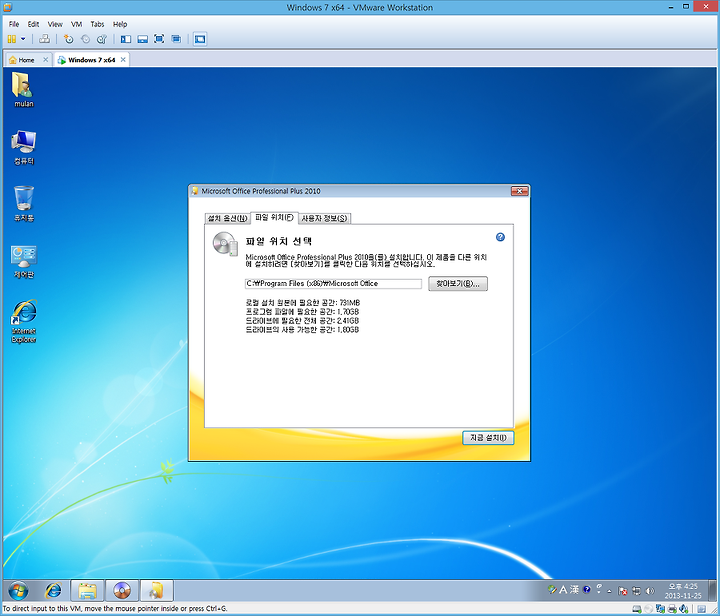The width and height of the screenshot is (720, 616).
Task: Click the network tray icon
Action: 636,591
